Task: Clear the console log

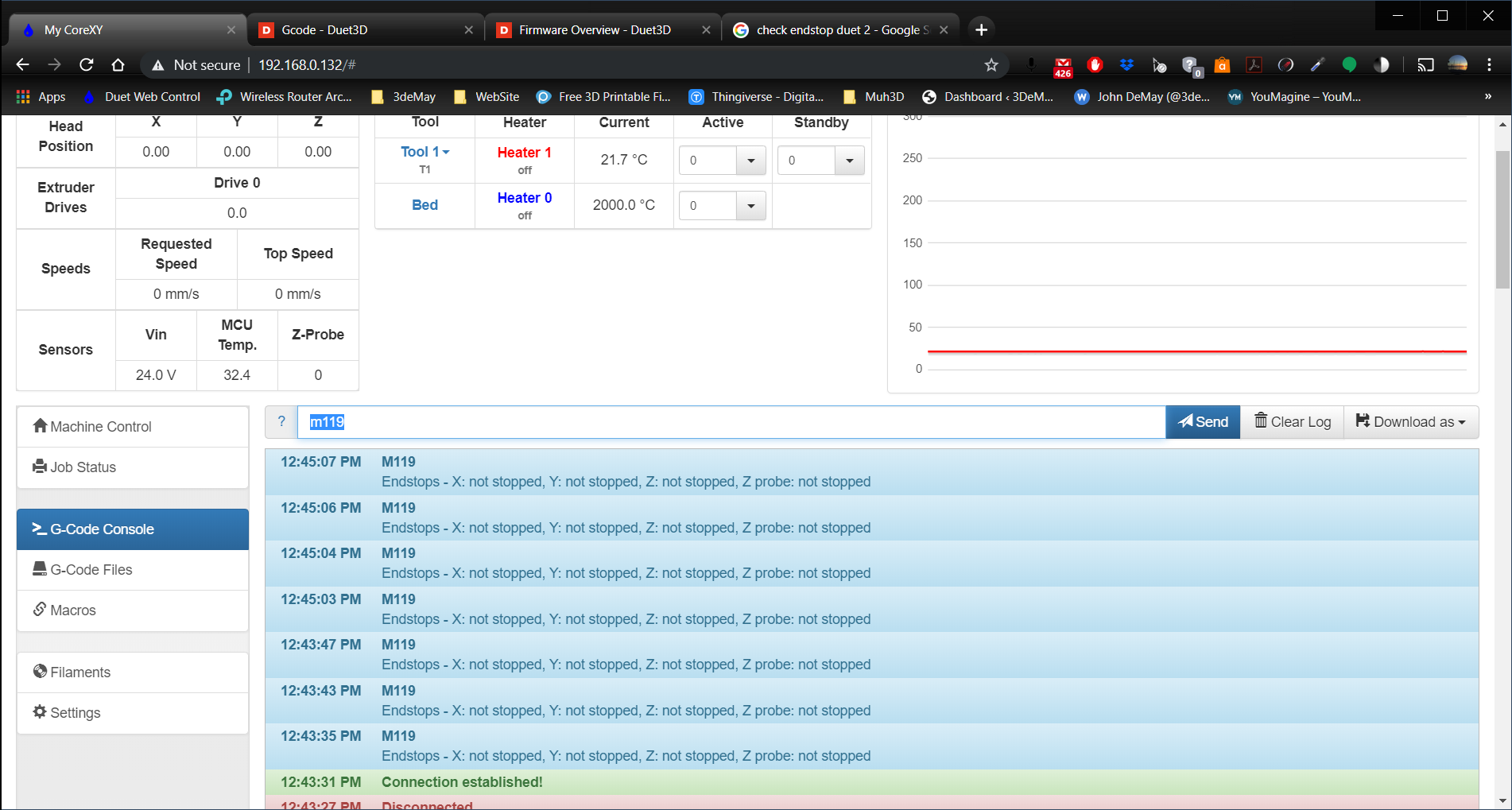Action: pyautogui.click(x=1293, y=422)
